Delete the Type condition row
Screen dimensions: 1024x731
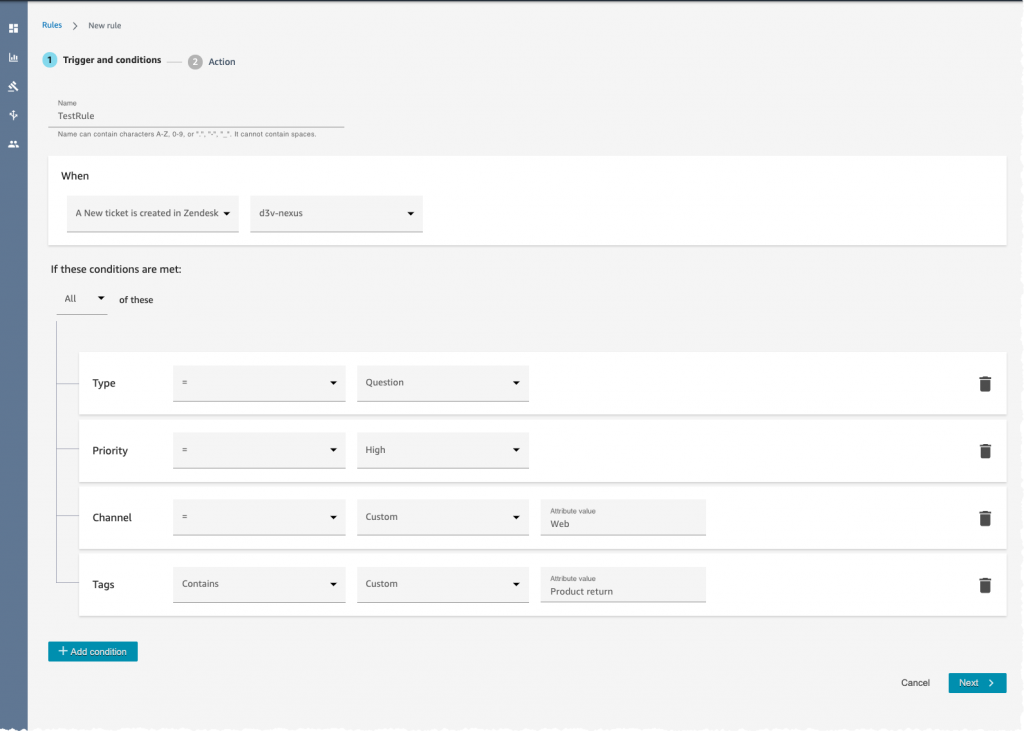(x=984, y=384)
